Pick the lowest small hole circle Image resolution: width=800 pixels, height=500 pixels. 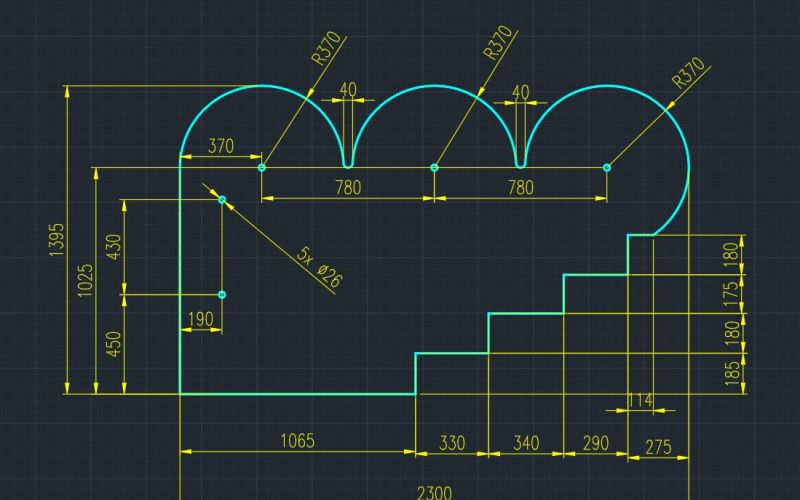click(222, 295)
